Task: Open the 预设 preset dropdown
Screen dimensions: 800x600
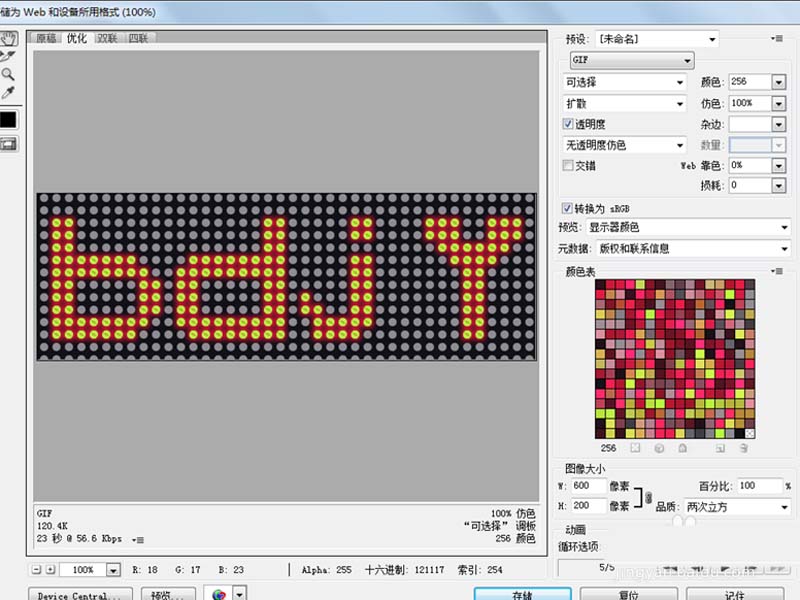Action: pyautogui.click(x=657, y=39)
